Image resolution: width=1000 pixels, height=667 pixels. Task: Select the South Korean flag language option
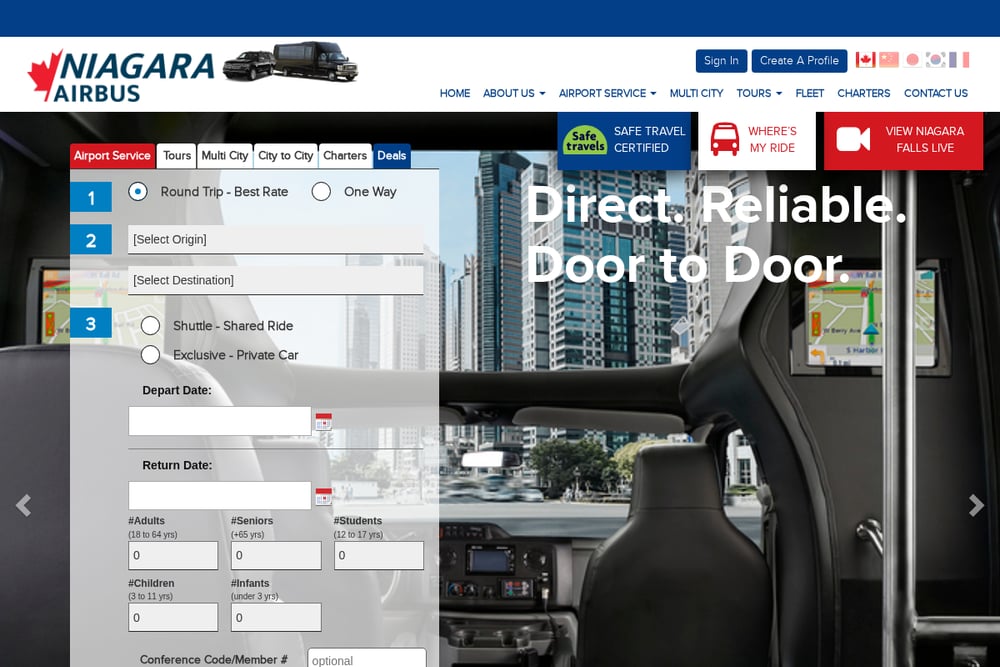936,60
